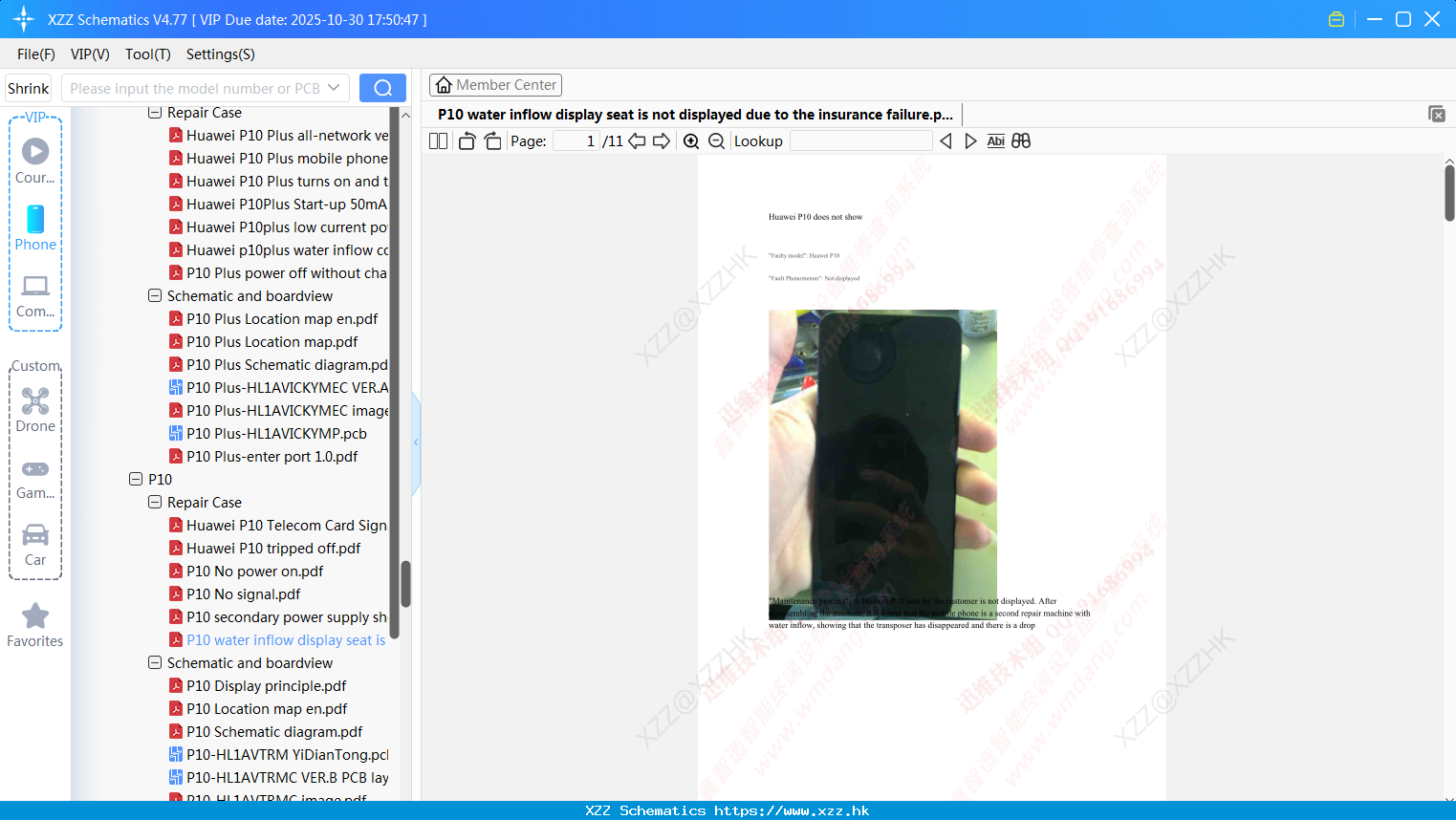Open P10-HL1AVTRM YiDianTong pcb file
Screen dimensions: 1456x820
(x=279, y=754)
